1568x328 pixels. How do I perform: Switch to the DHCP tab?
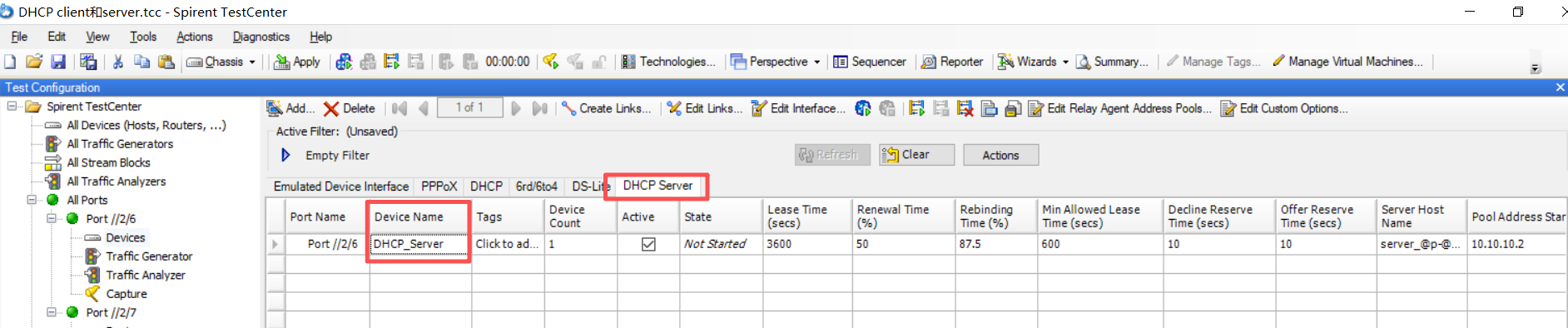coord(486,186)
